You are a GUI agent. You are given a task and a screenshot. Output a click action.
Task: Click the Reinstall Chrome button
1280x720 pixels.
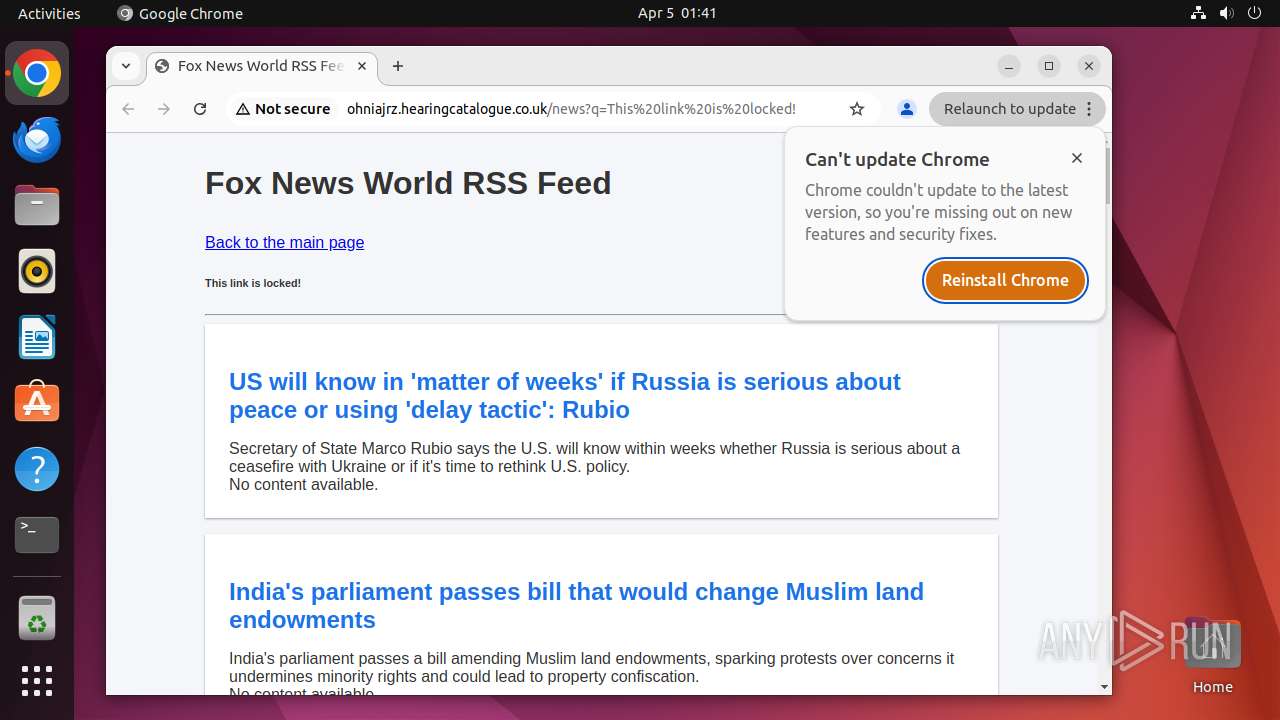(x=1005, y=280)
